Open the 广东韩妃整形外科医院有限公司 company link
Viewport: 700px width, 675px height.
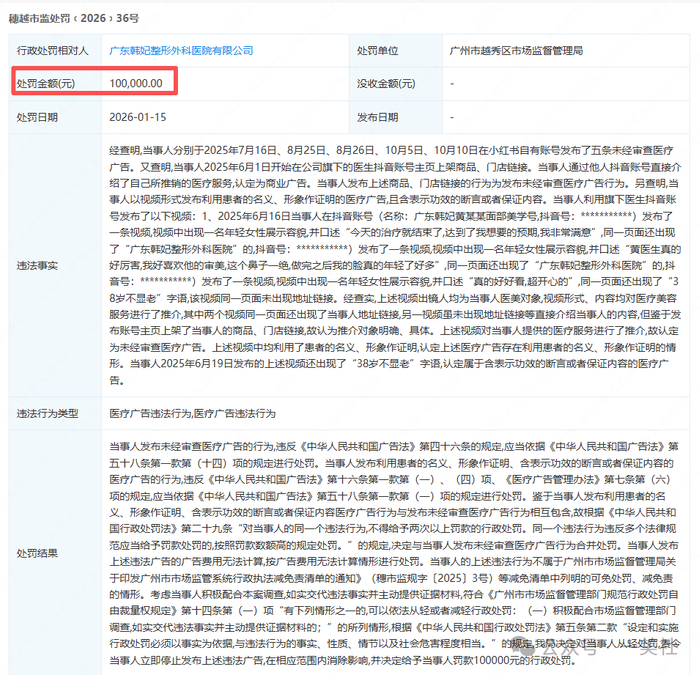tap(181, 51)
